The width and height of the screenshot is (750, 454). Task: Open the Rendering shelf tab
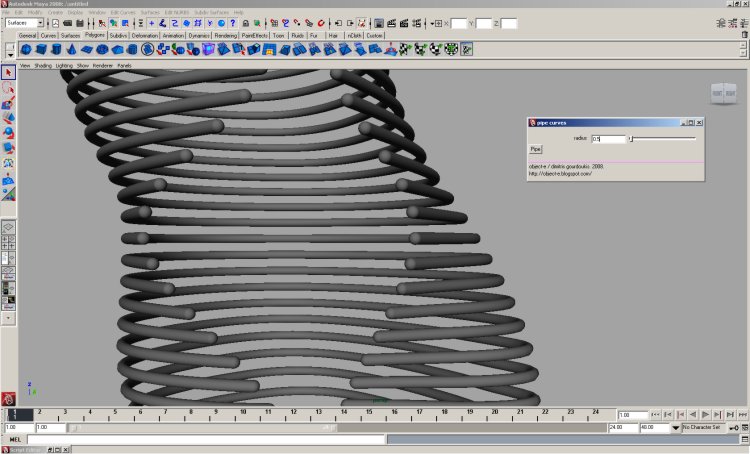point(225,35)
